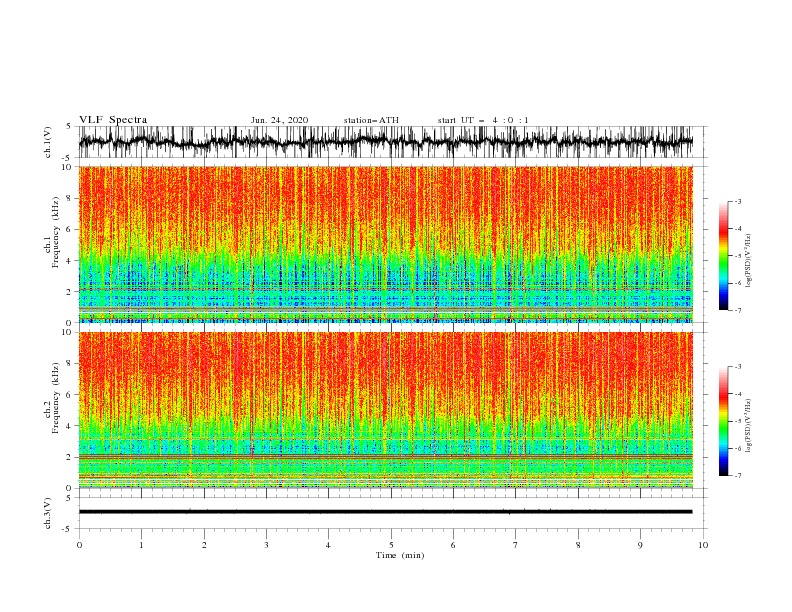This screenshot has height=612, width=792.
Task: Click time axis tick label "3"
Action: [266, 545]
